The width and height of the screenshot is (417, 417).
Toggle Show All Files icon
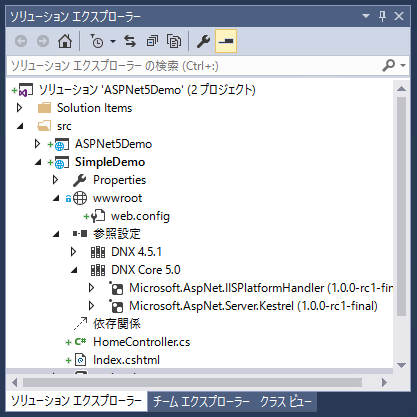tap(174, 41)
